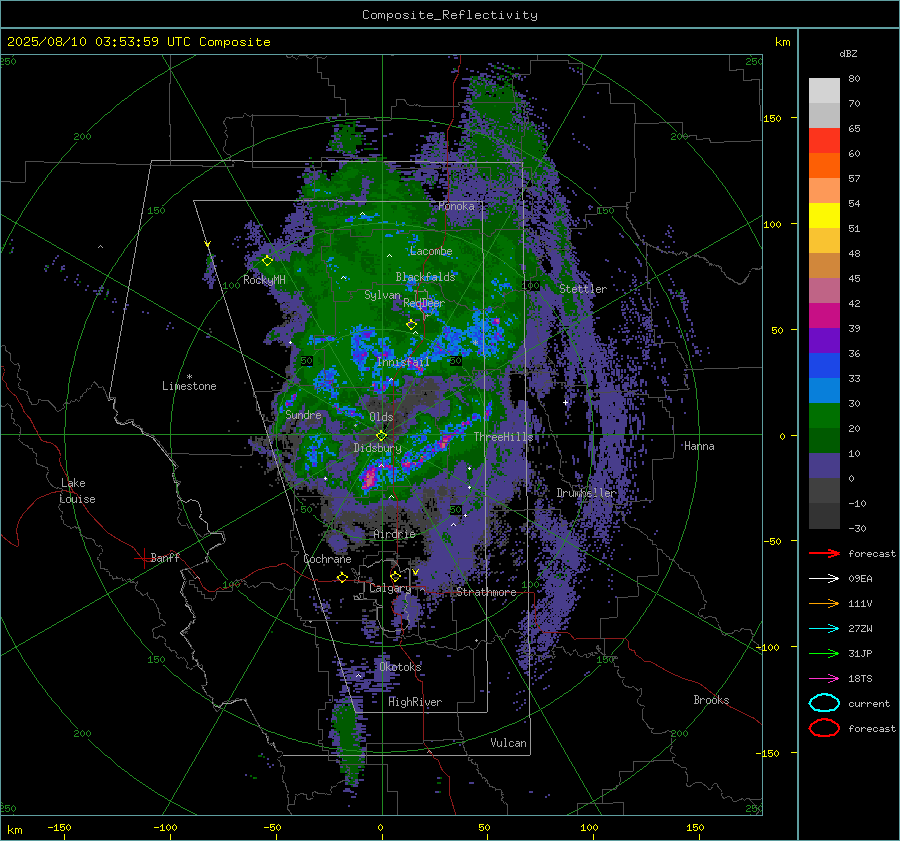900x841 pixels.
Task: Click the Olds city label
Action: 381,417
